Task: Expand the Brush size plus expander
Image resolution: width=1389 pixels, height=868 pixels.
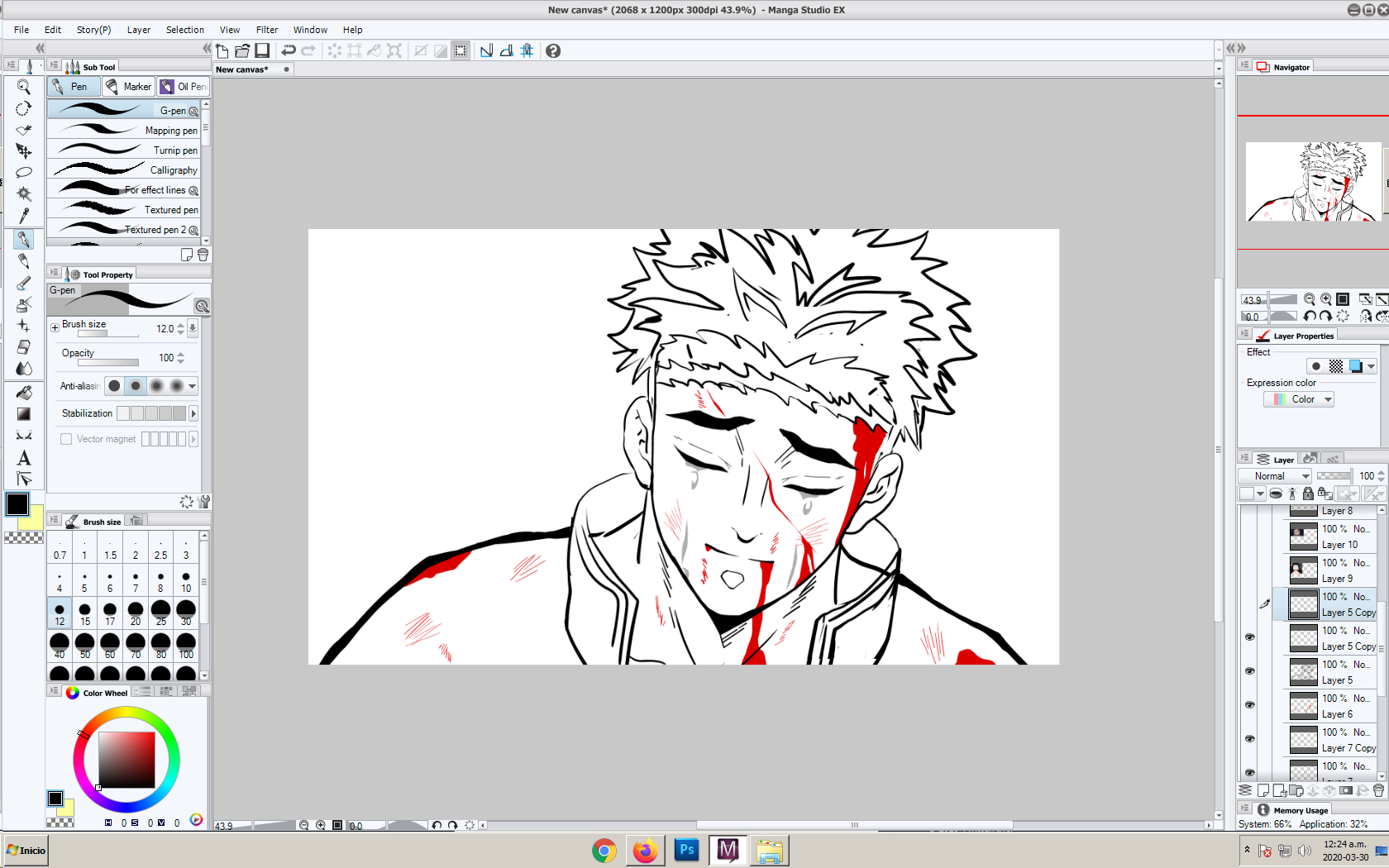Action: point(55,328)
